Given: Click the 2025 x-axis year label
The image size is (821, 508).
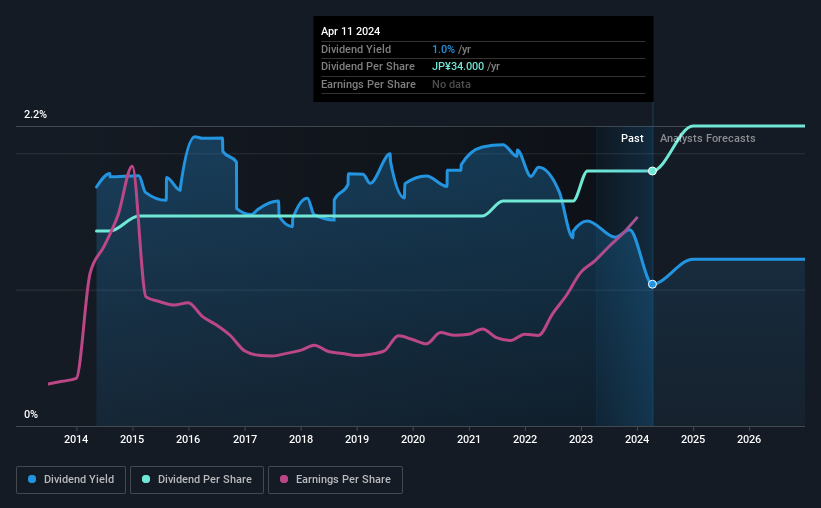Looking at the screenshot, I should pos(693,439).
